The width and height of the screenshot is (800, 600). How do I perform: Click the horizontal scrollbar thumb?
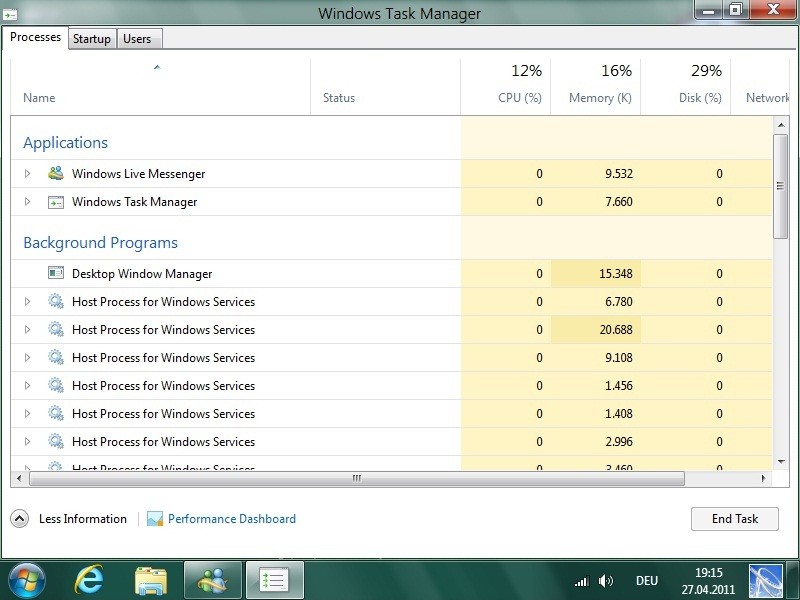(357, 479)
